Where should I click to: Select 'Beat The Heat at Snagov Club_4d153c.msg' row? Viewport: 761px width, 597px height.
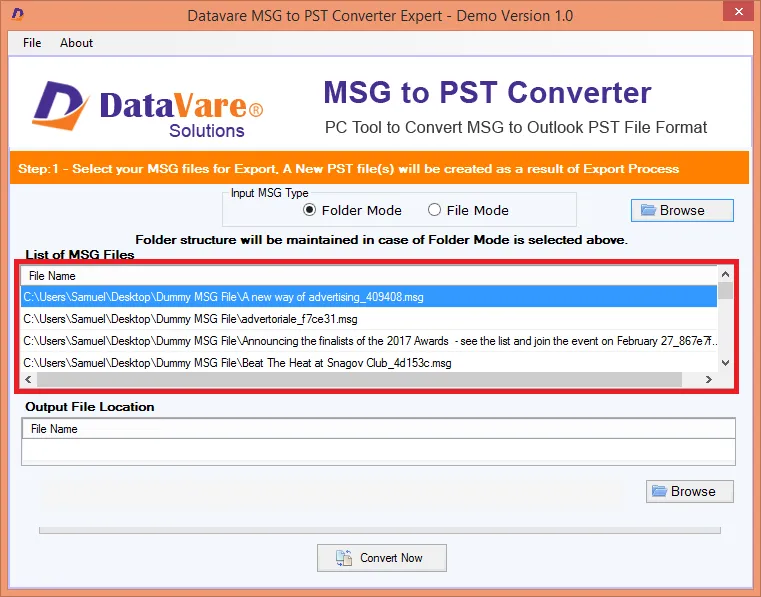coord(369,363)
